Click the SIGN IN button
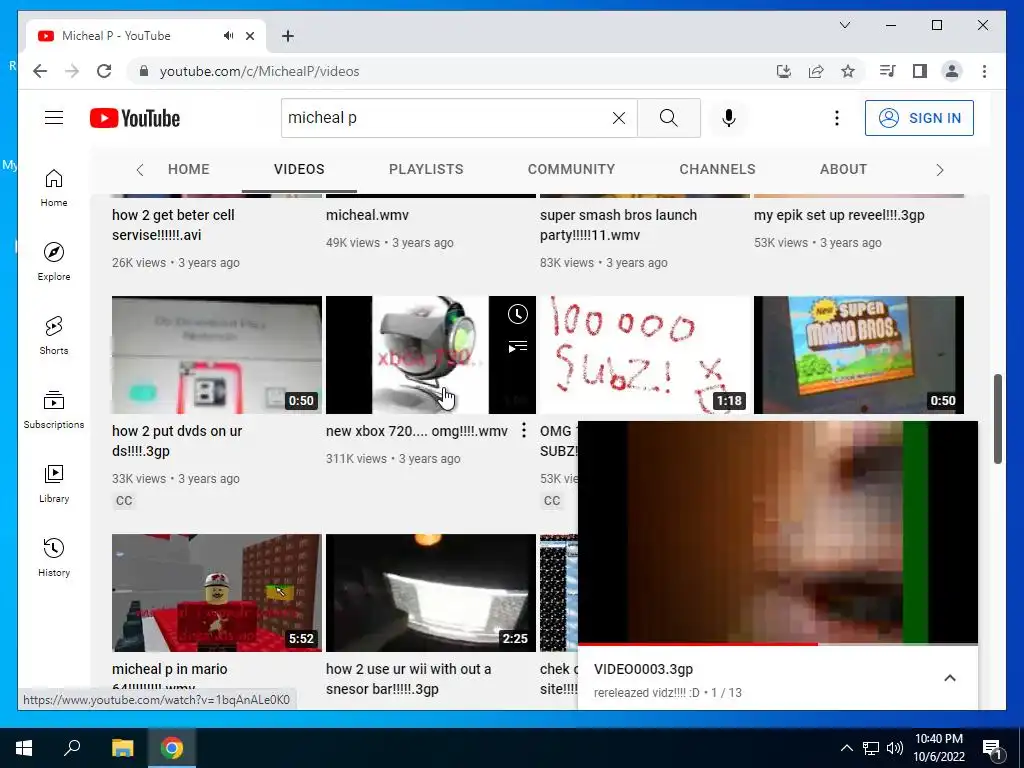The image size is (1024, 768). click(919, 118)
